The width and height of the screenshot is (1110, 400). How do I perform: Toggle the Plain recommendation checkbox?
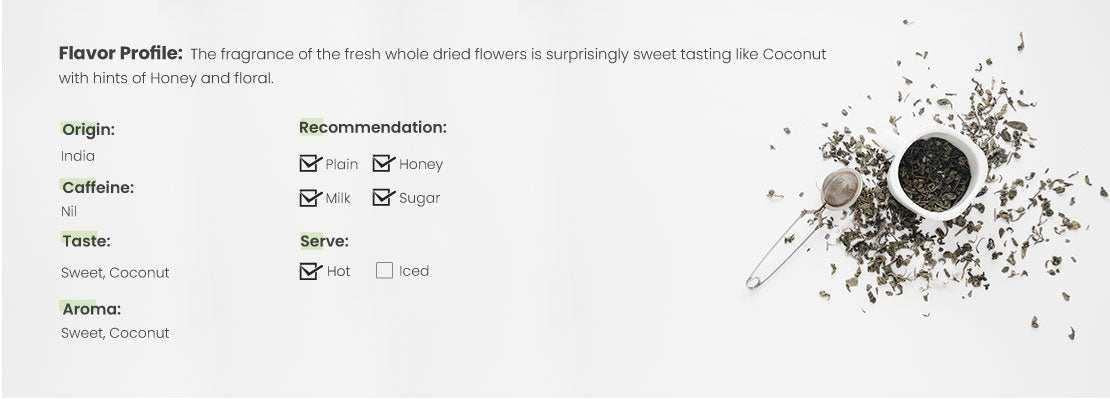coord(309,163)
